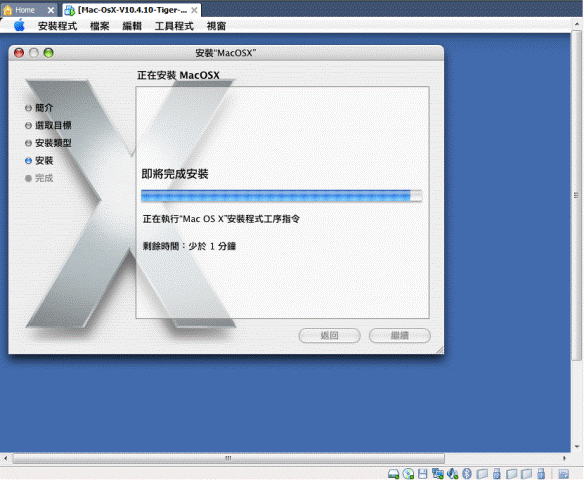Click the horizontal scrollbar thumb
The width and height of the screenshot is (584, 480).
coord(229,458)
